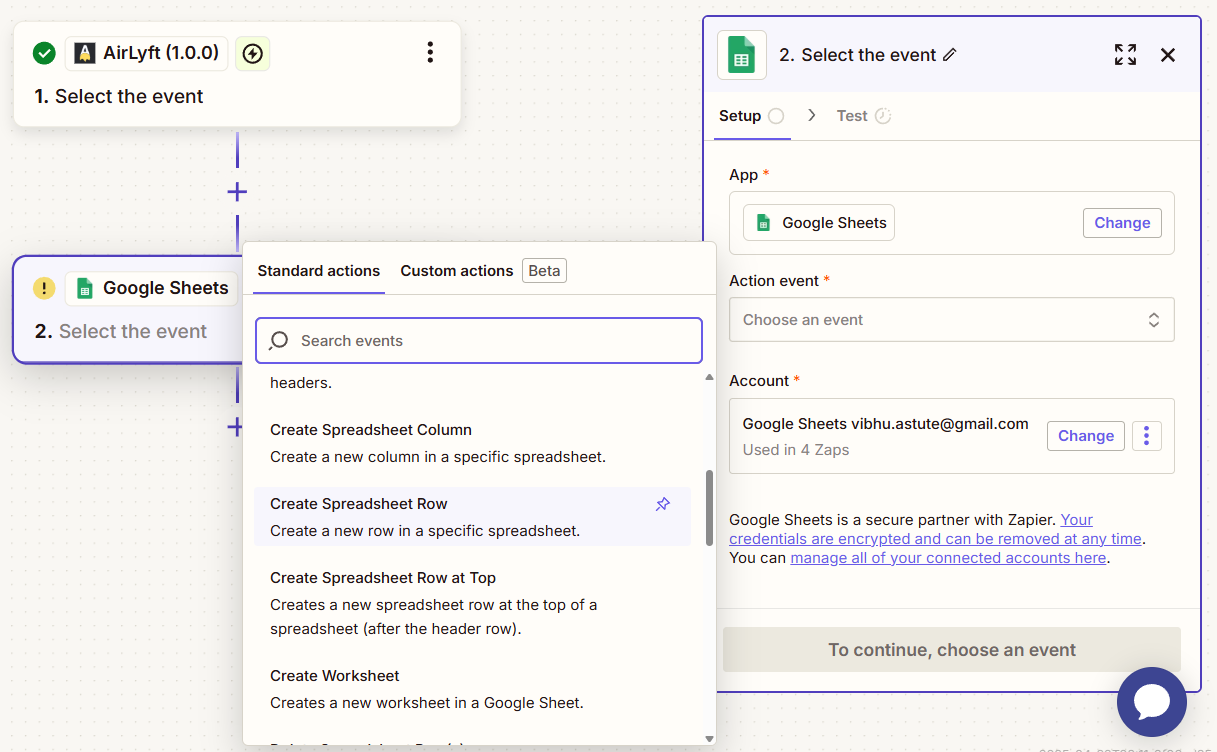Click the text 2. Select the event in step card
The width and height of the screenshot is (1217, 752).
coord(121,331)
